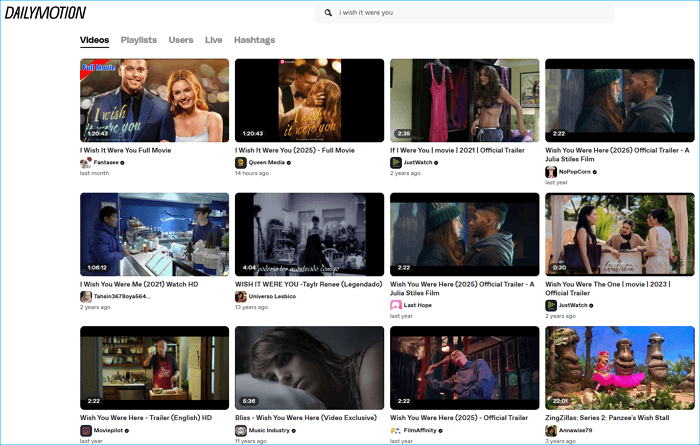Click verified badge next to Music Industry
Image resolution: width=700 pixels, height=445 pixels.
pos(294,431)
